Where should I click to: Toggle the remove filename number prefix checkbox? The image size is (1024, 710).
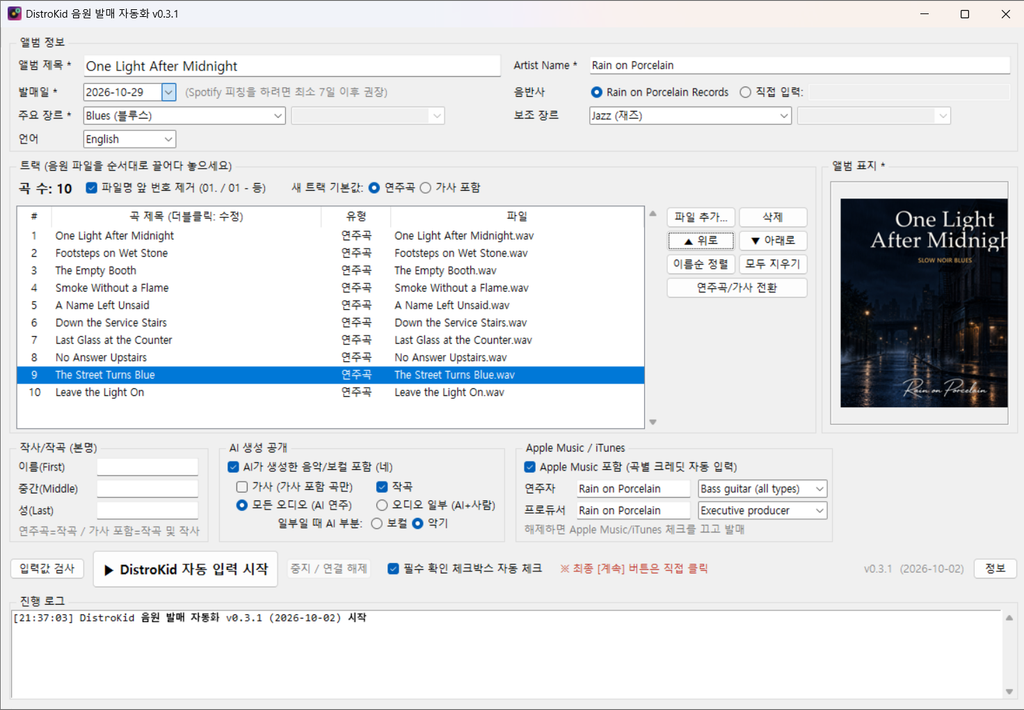pos(91,188)
